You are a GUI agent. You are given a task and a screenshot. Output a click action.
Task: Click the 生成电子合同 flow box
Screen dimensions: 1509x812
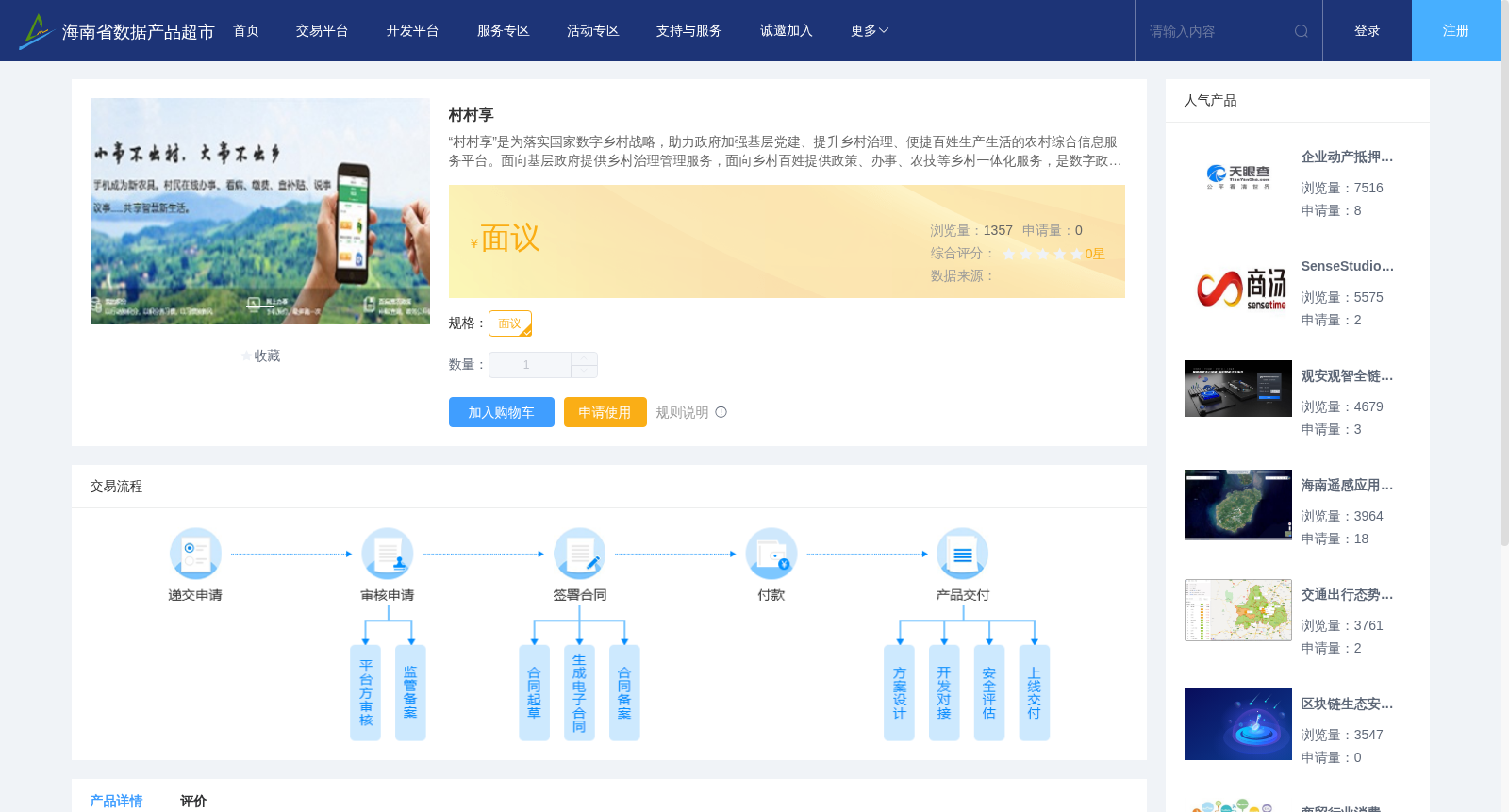pyautogui.click(x=579, y=692)
